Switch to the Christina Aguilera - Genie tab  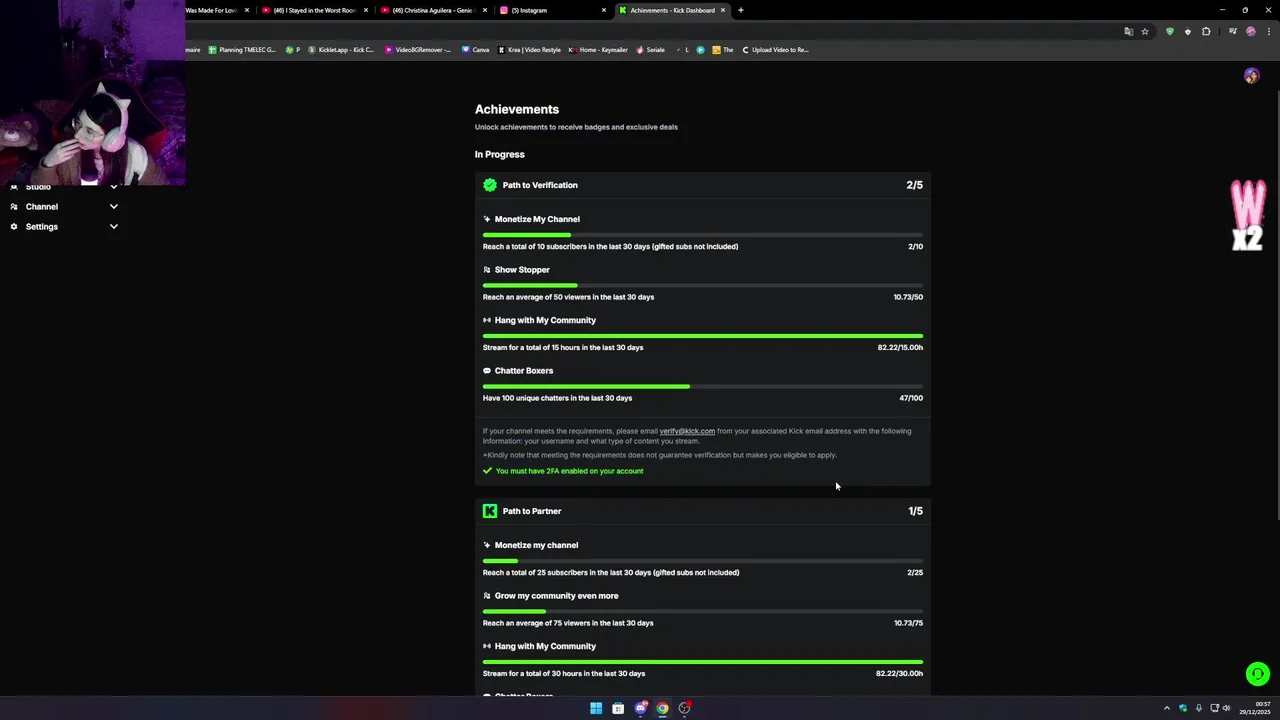coord(433,10)
